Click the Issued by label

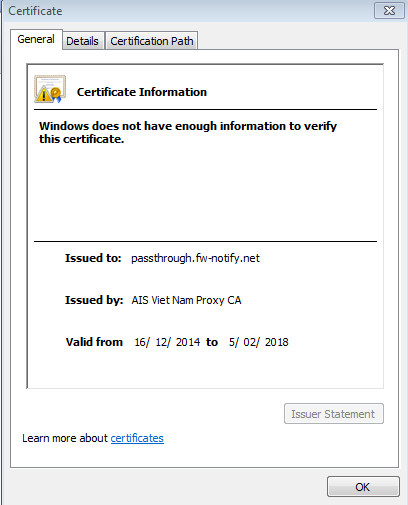[94, 300]
